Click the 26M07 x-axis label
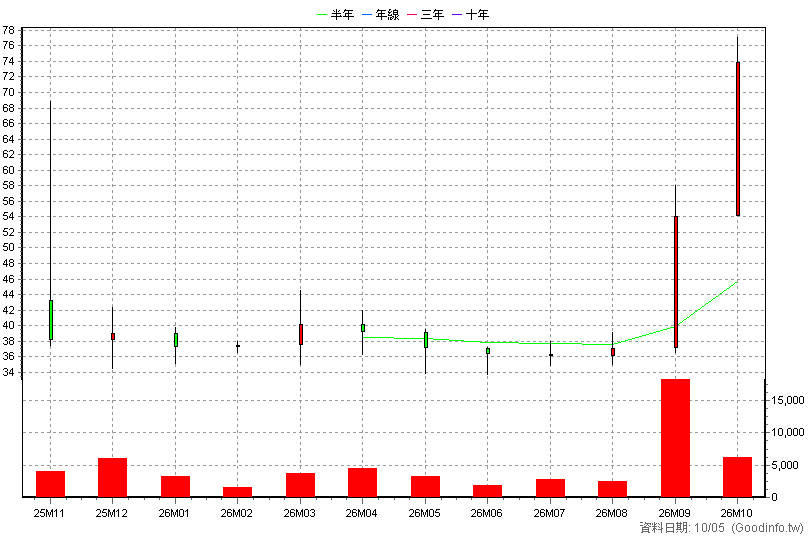808x540 pixels. pos(549,513)
